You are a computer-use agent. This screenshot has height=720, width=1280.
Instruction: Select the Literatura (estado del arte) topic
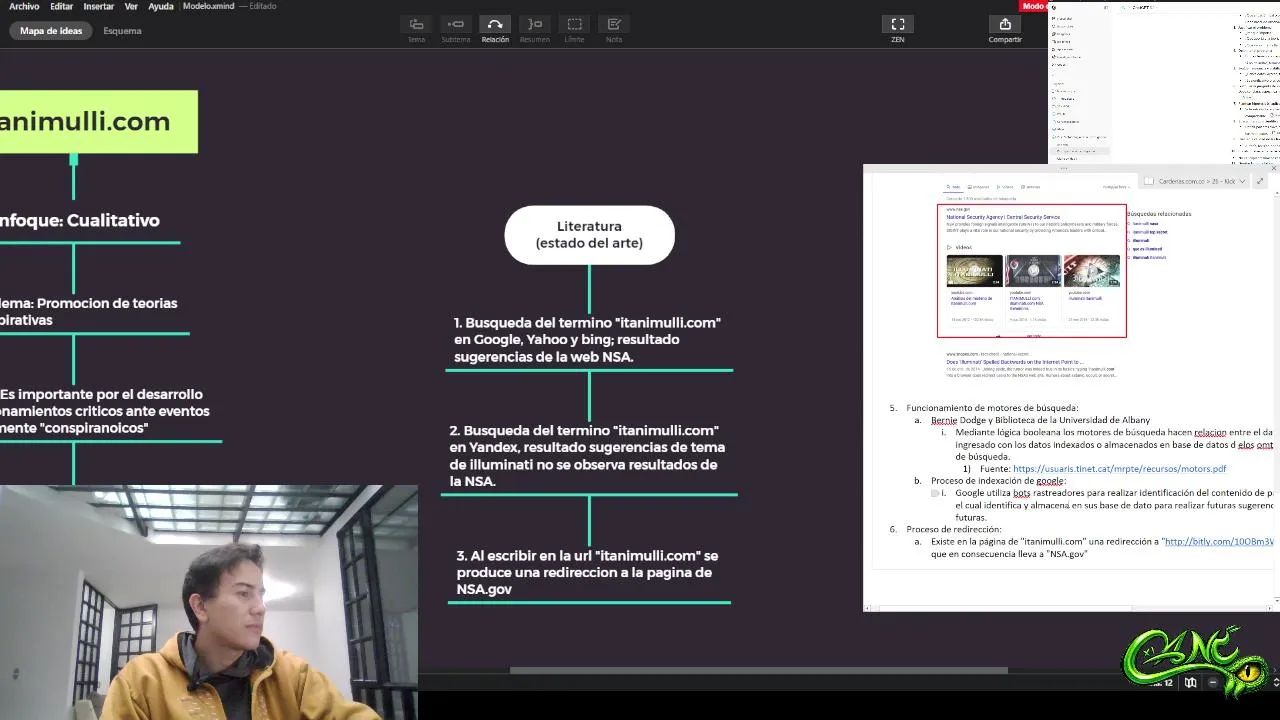pos(589,235)
